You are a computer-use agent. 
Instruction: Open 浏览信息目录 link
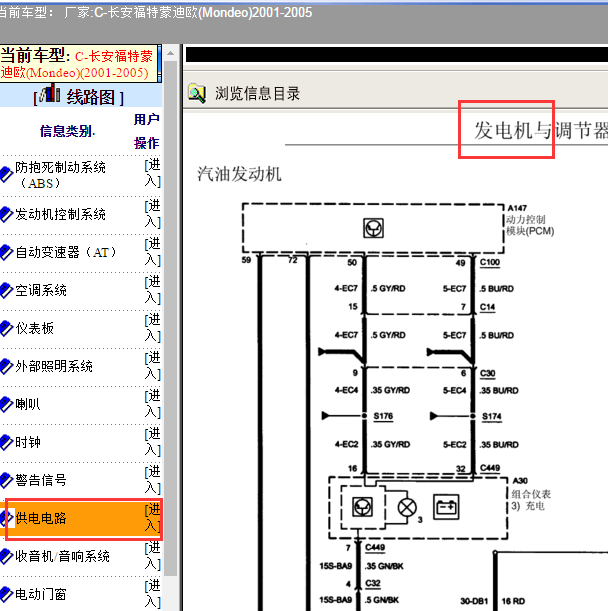tap(257, 94)
